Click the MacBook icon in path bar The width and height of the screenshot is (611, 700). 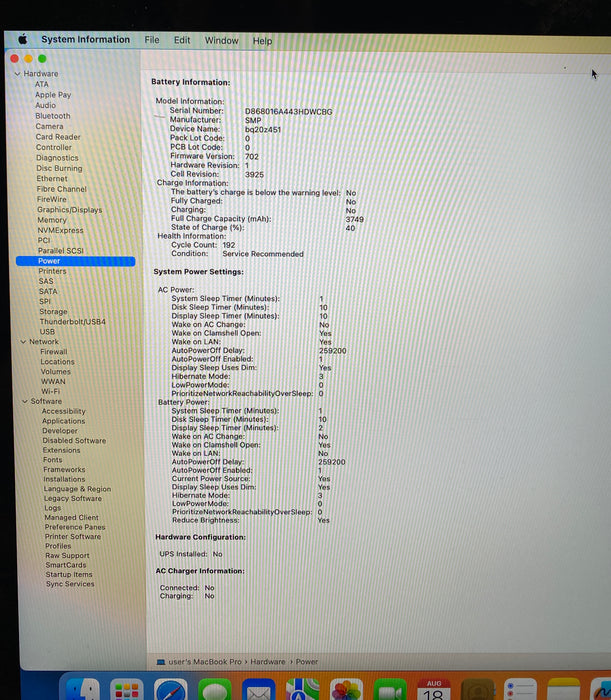click(161, 662)
